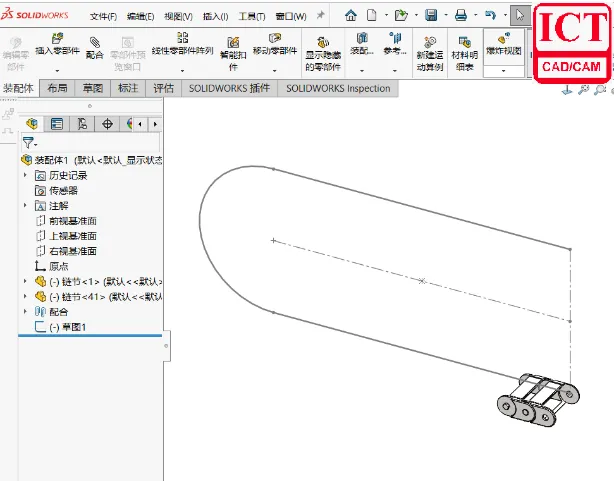
Task: Switch to the 标注 annotation tab
Action: pos(128,88)
